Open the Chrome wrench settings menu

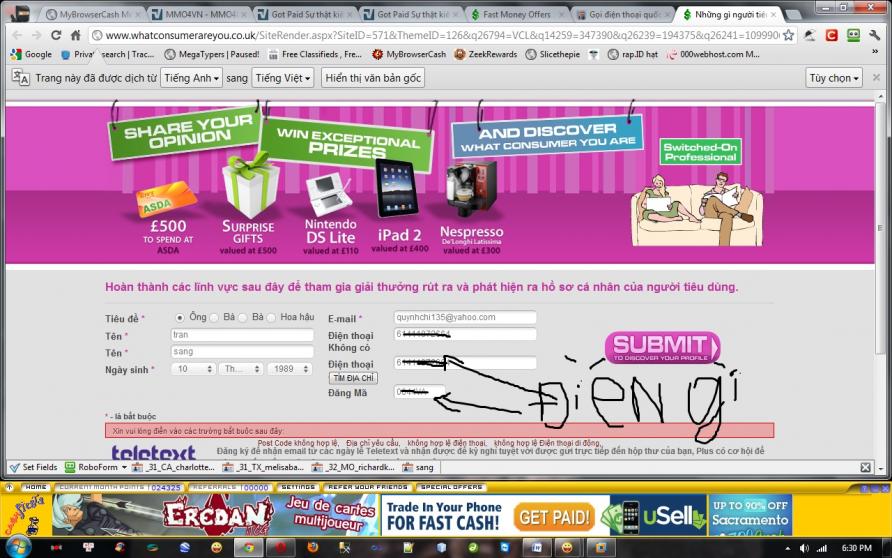[874, 35]
